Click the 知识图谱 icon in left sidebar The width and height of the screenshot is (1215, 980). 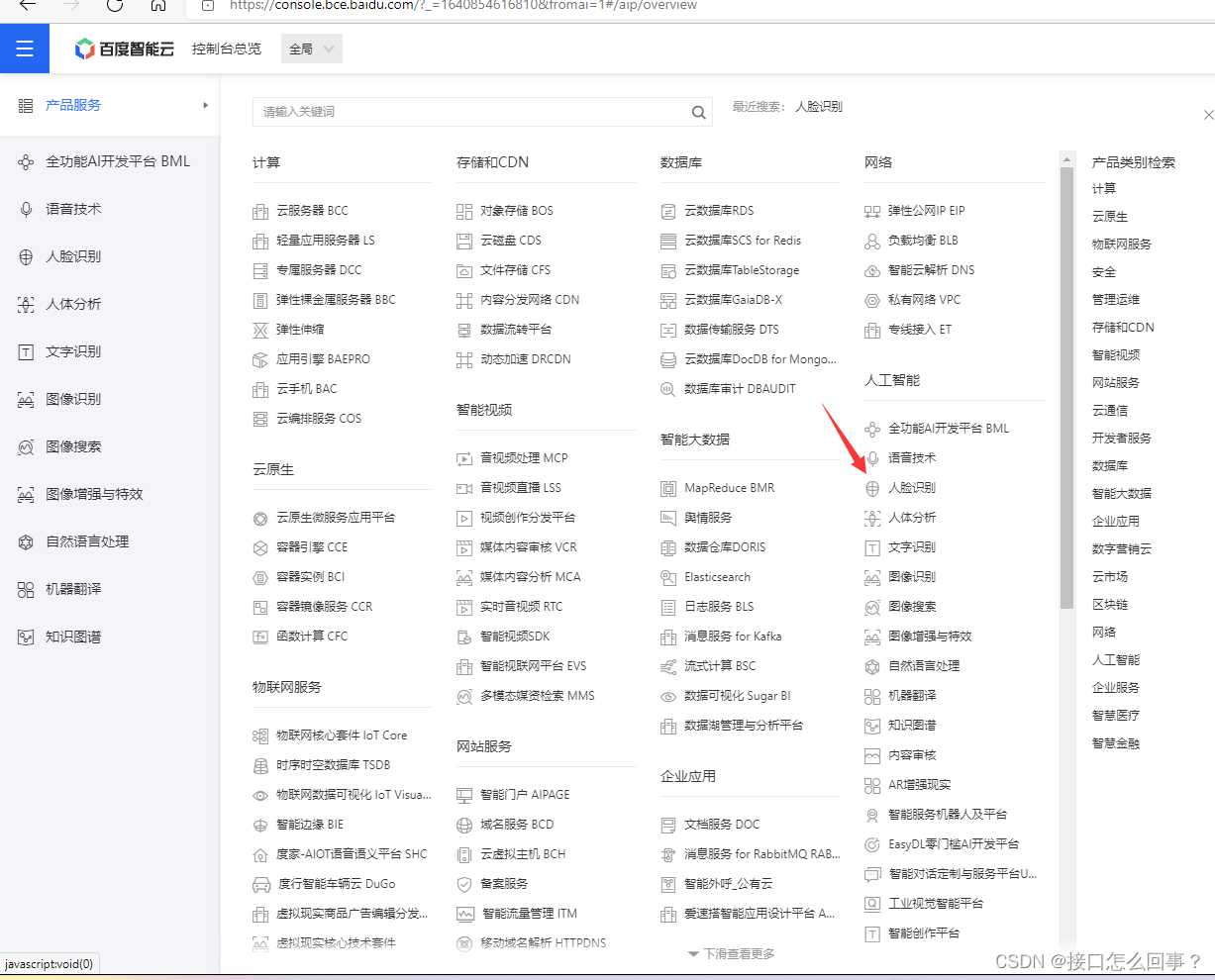[26, 637]
